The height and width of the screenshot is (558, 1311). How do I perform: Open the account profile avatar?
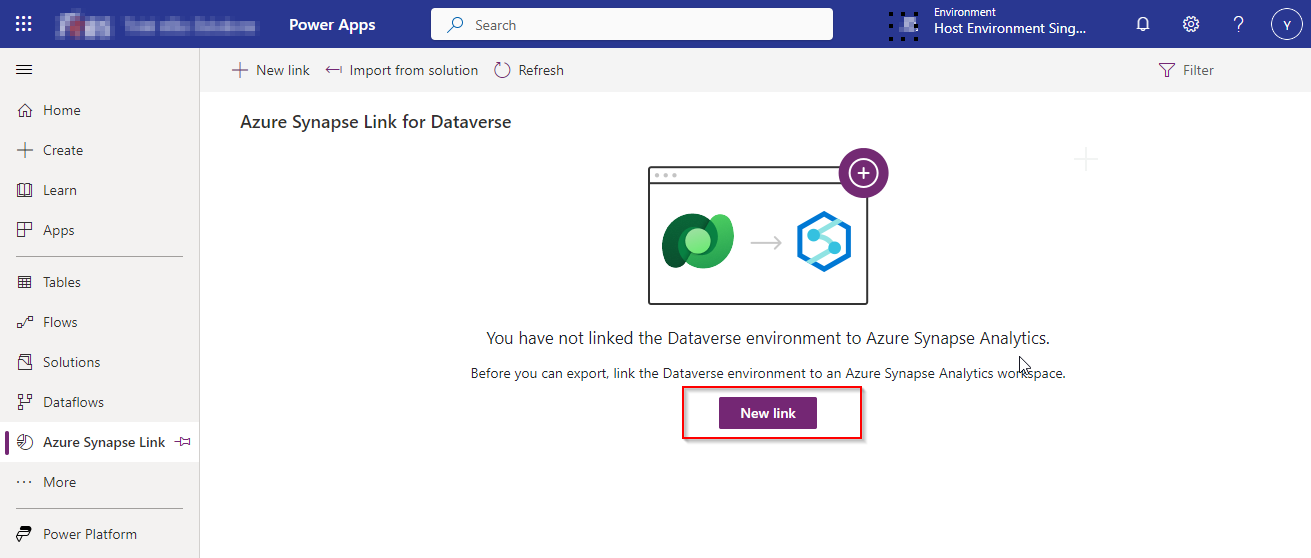pos(1286,24)
